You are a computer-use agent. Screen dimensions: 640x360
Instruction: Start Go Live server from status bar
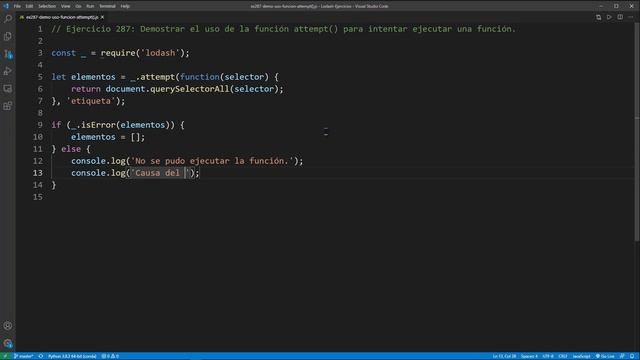click(605, 356)
